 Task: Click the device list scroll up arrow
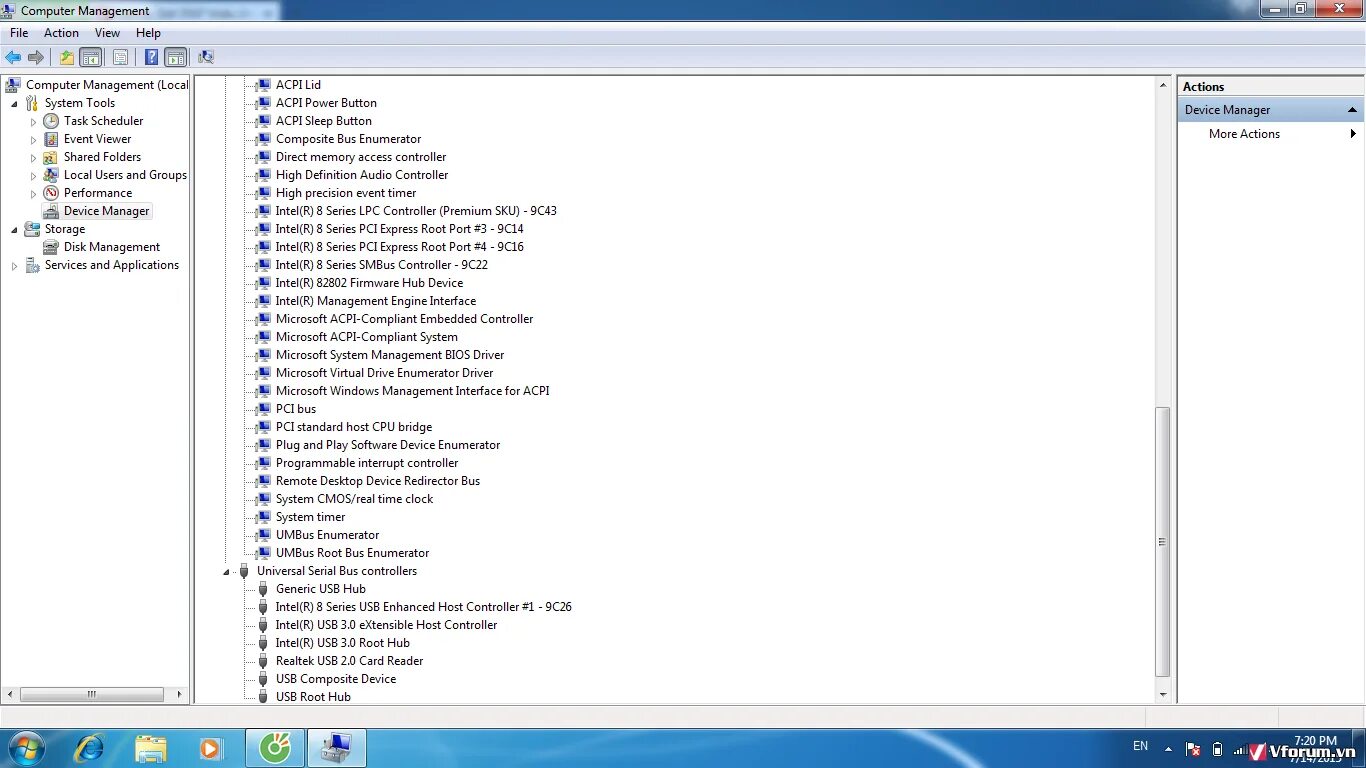pos(1162,83)
